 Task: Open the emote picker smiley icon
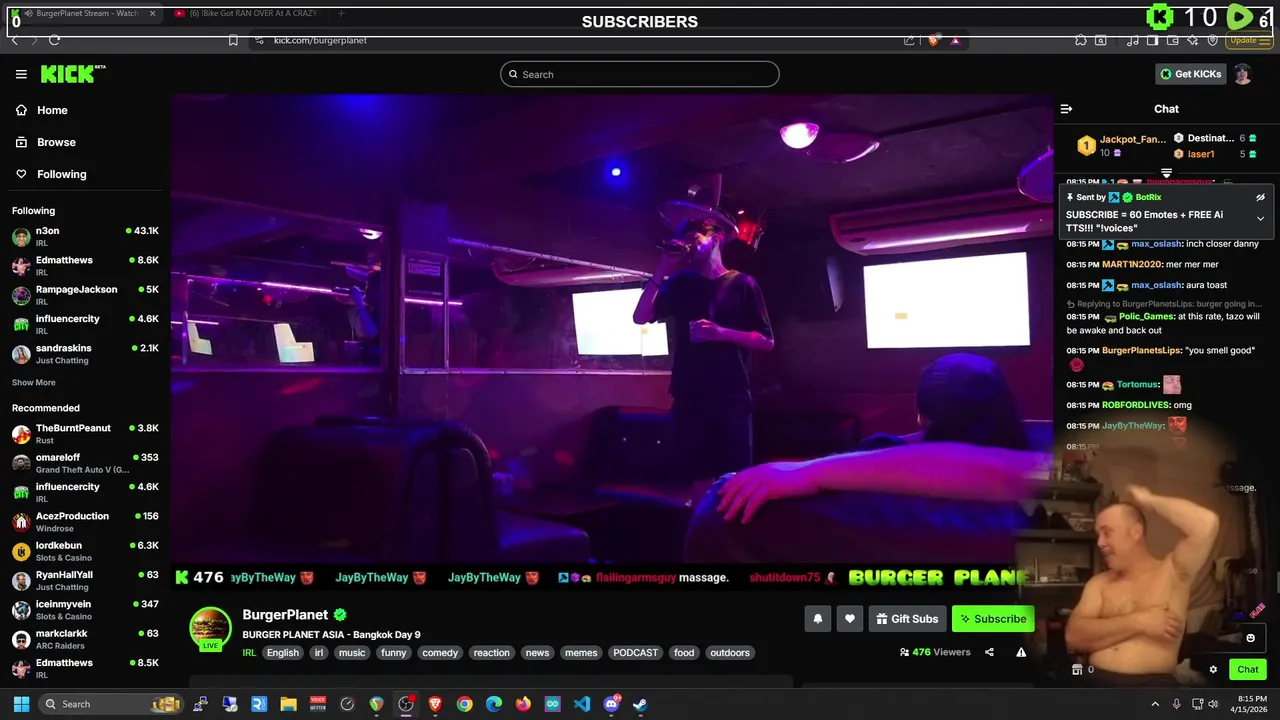point(1250,638)
